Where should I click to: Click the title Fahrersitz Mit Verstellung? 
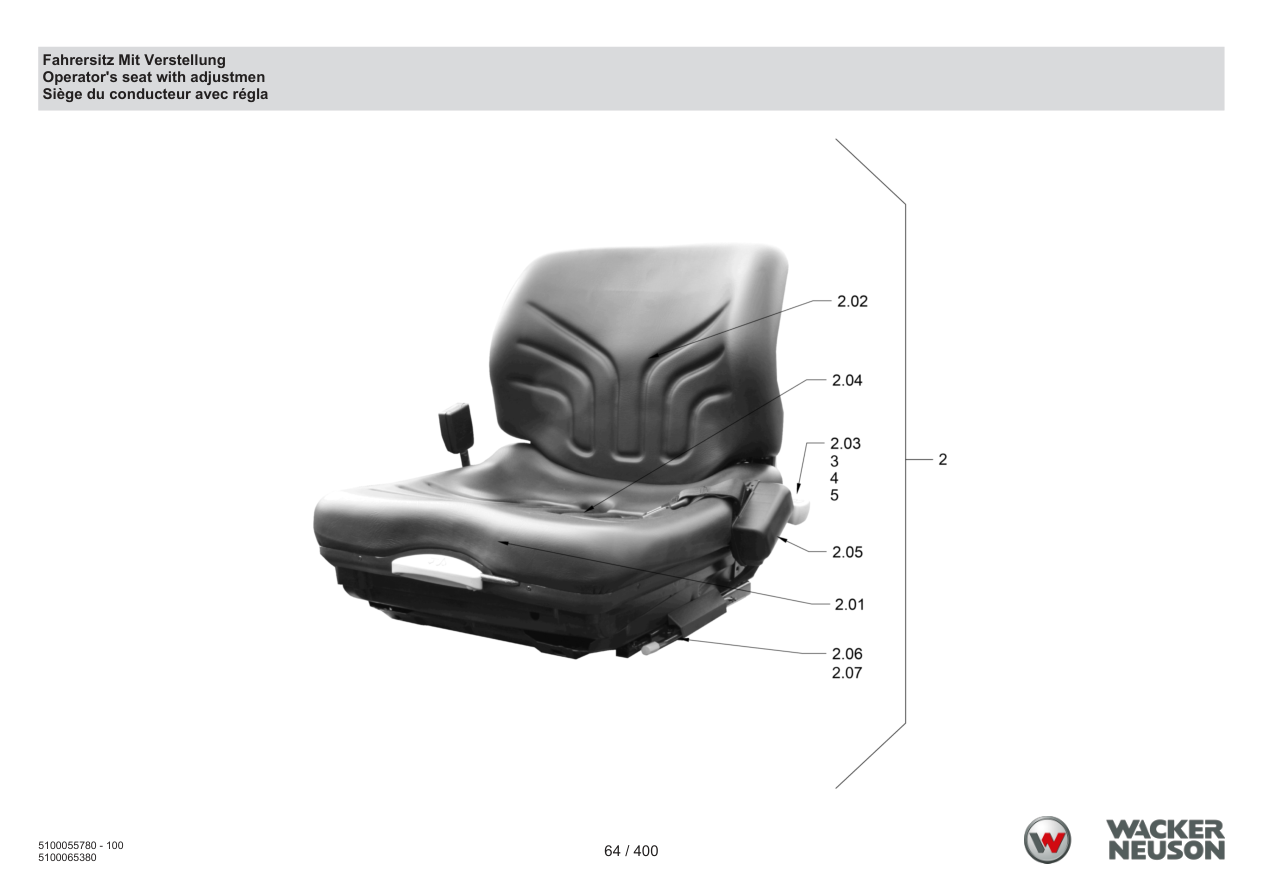tap(134, 61)
